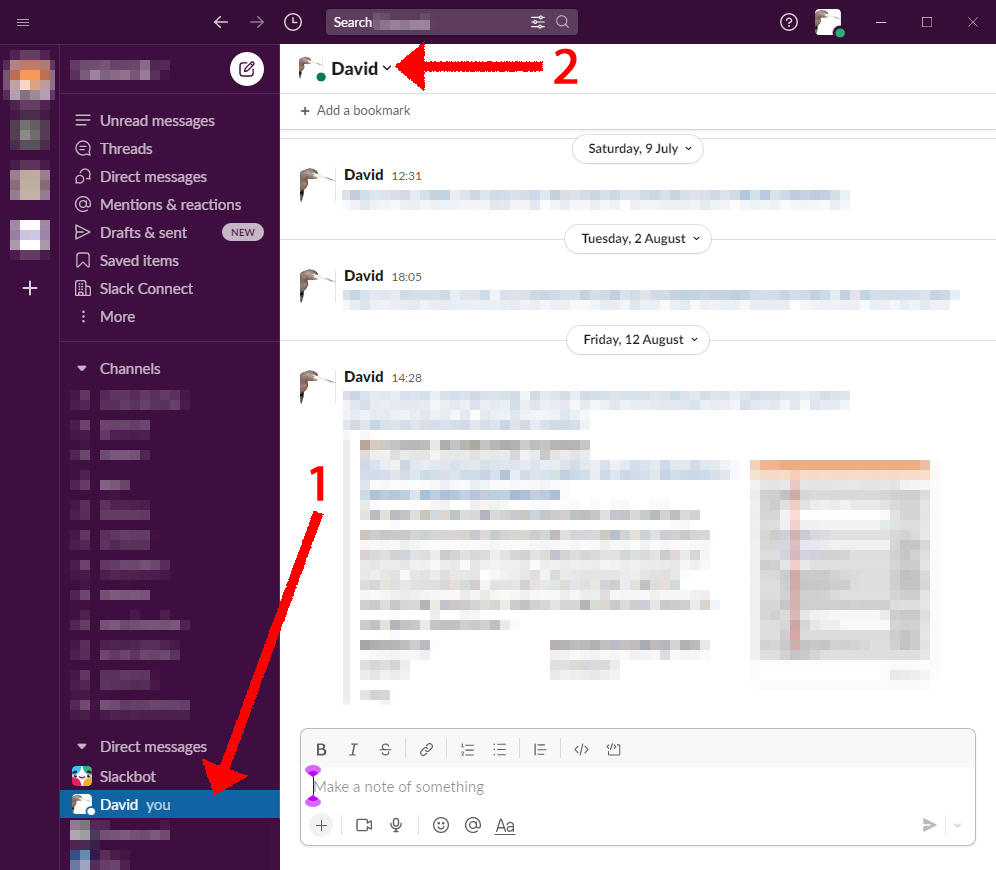Open Direct messages in the top sidebar list

(x=153, y=177)
